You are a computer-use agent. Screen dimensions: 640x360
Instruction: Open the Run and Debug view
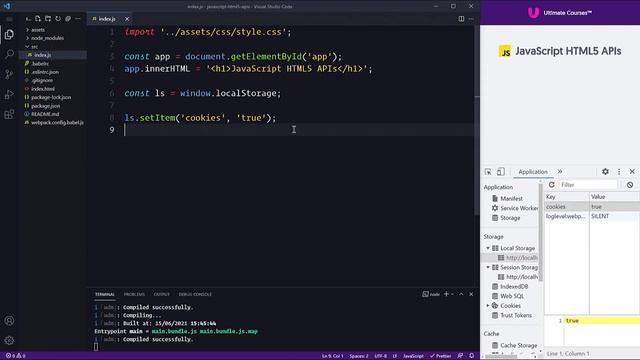point(9,94)
